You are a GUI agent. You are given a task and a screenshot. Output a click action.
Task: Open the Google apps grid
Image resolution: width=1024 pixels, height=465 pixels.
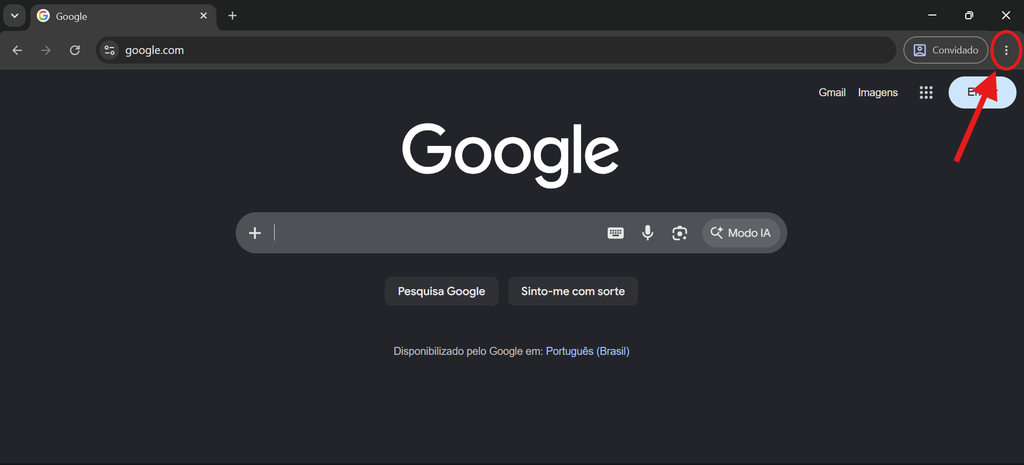[x=925, y=93]
